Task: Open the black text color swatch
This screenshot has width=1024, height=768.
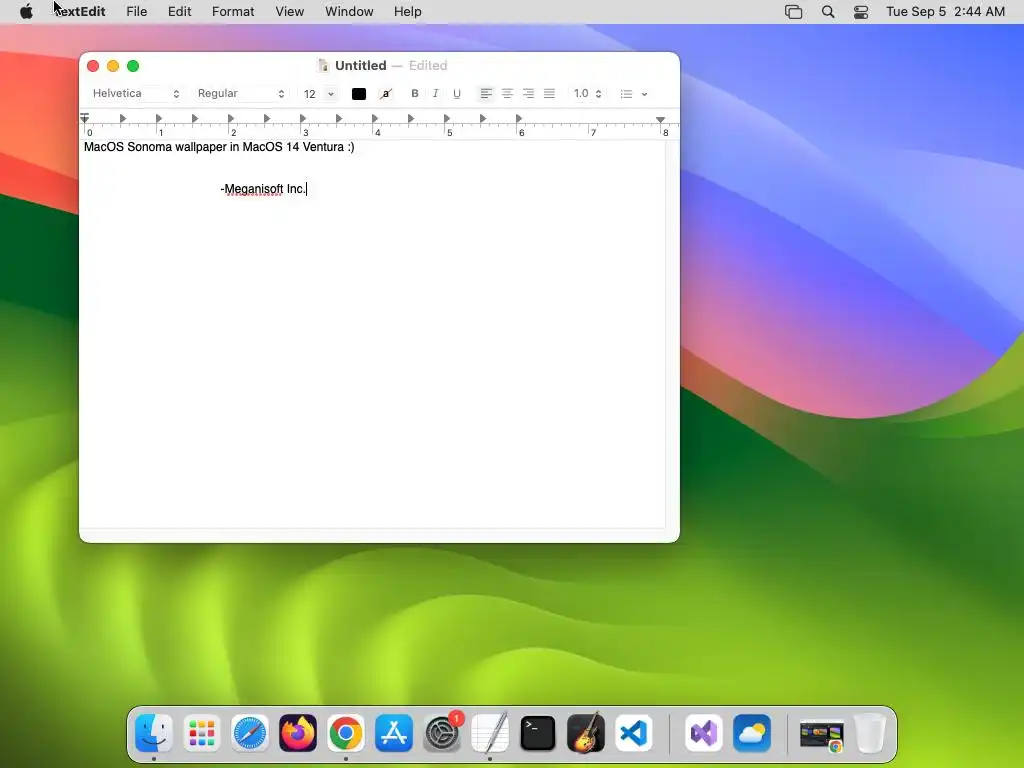Action: tap(359, 94)
